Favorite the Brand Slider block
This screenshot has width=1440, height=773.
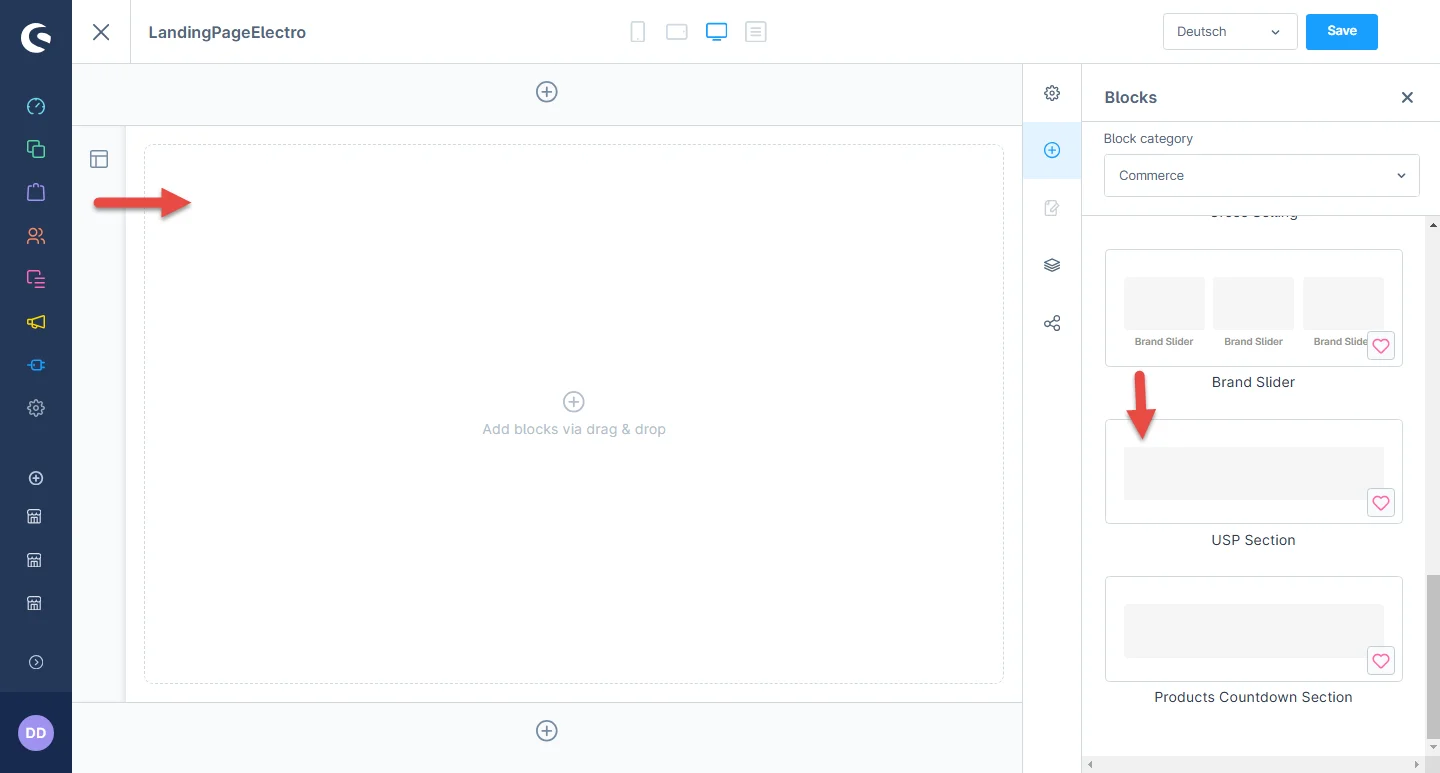(1380, 346)
